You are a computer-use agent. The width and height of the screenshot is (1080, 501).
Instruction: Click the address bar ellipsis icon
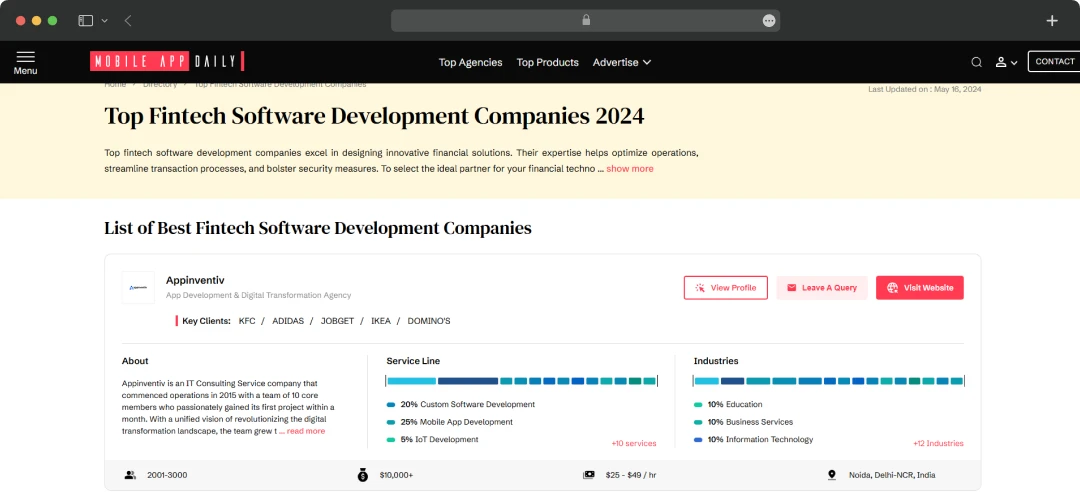click(x=769, y=21)
